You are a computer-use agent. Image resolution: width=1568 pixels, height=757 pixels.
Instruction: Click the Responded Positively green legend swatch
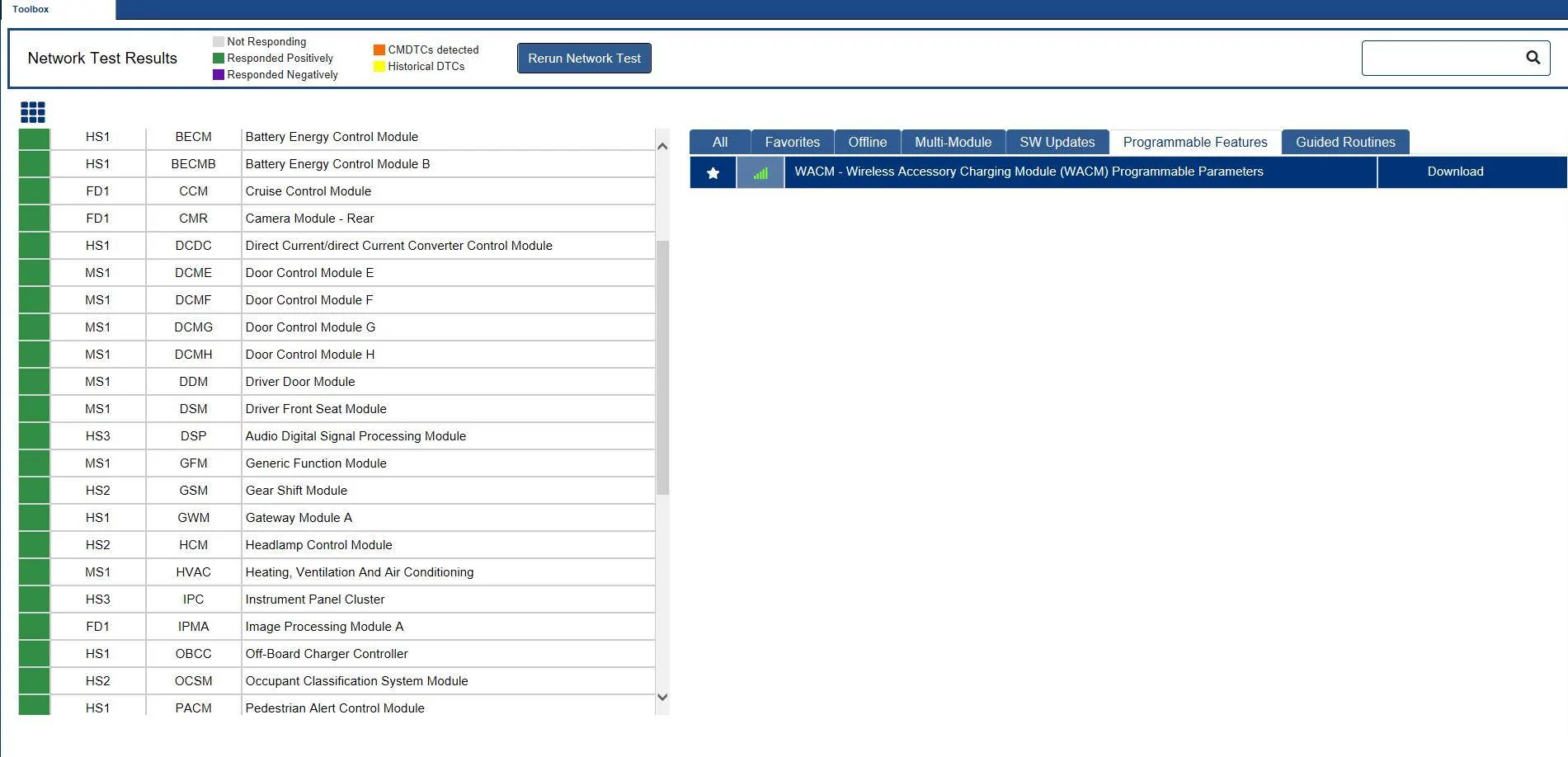point(219,58)
